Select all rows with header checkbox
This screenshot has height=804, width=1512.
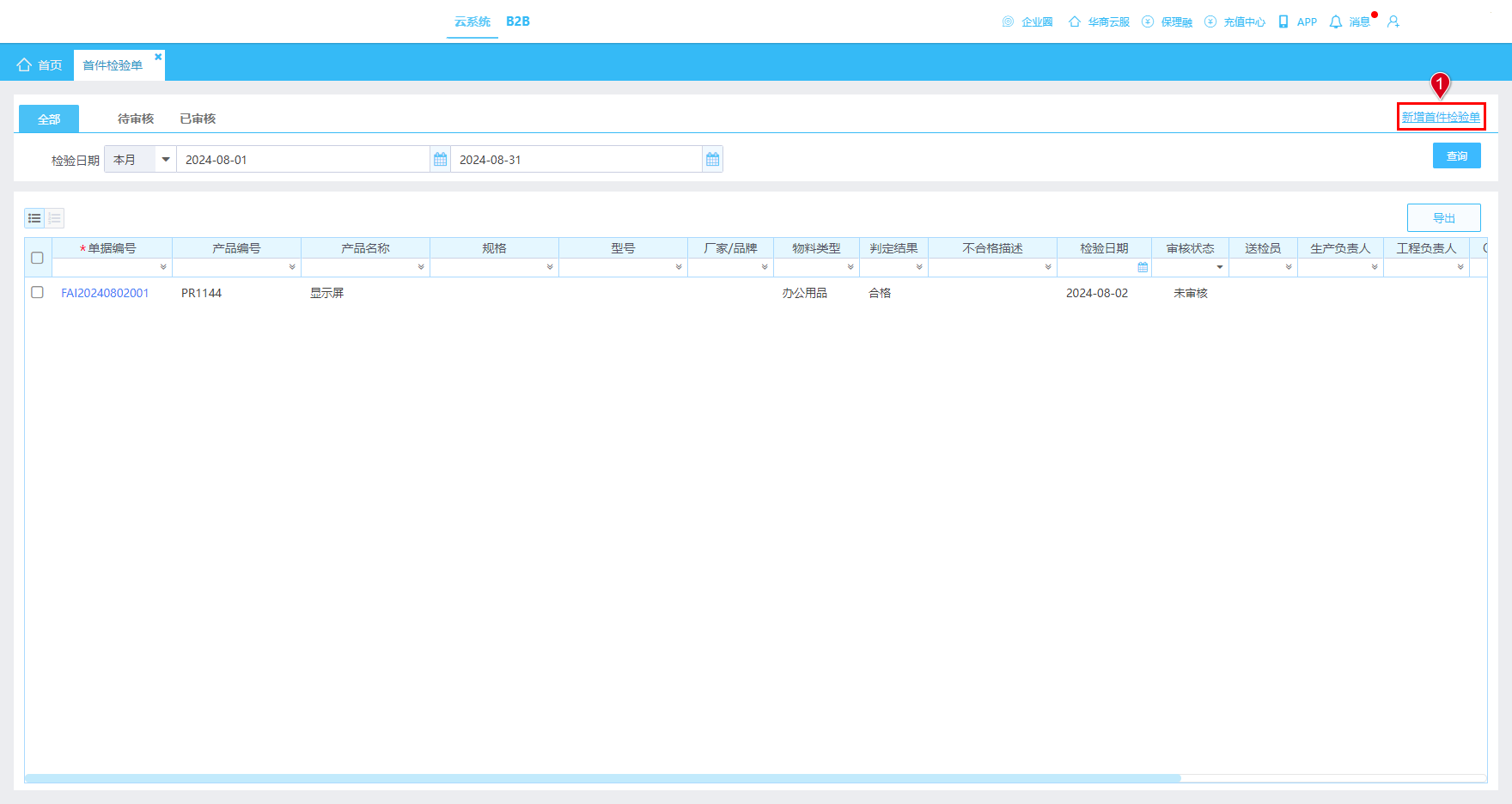click(37, 258)
